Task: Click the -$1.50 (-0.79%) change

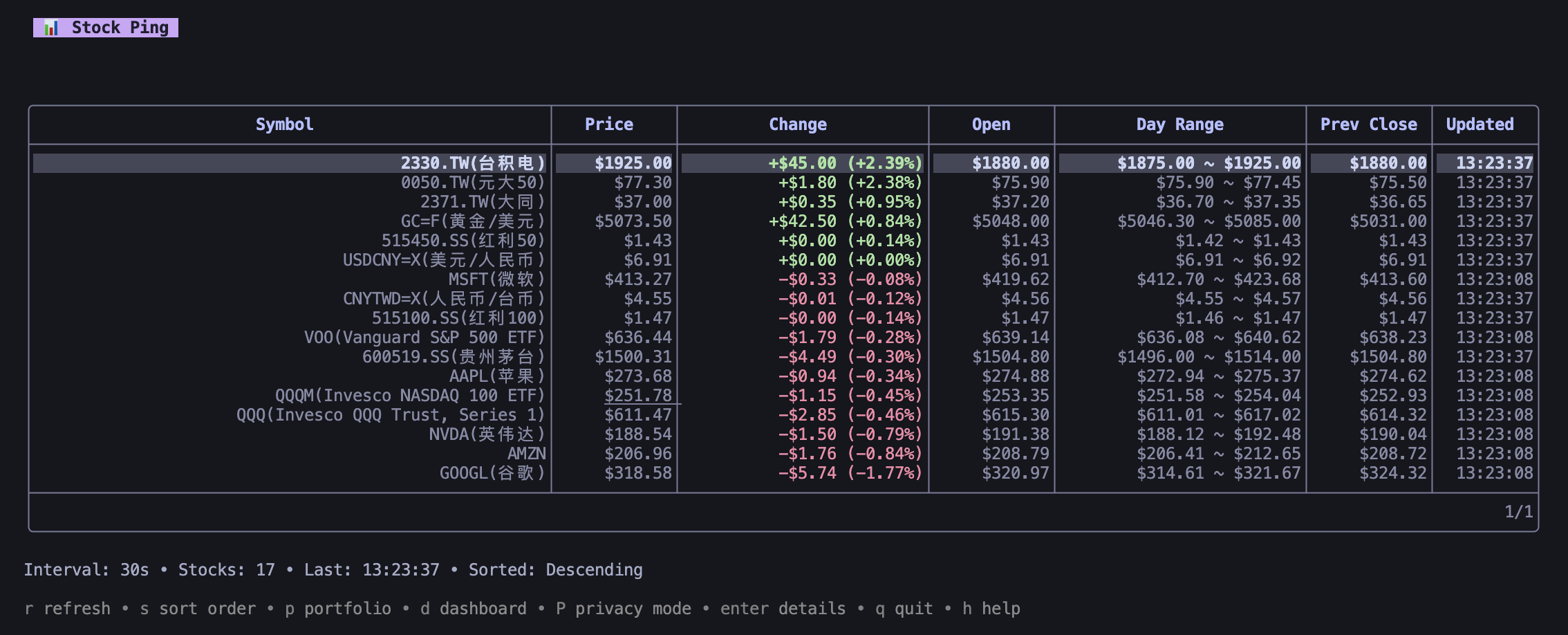Action: tap(850, 434)
